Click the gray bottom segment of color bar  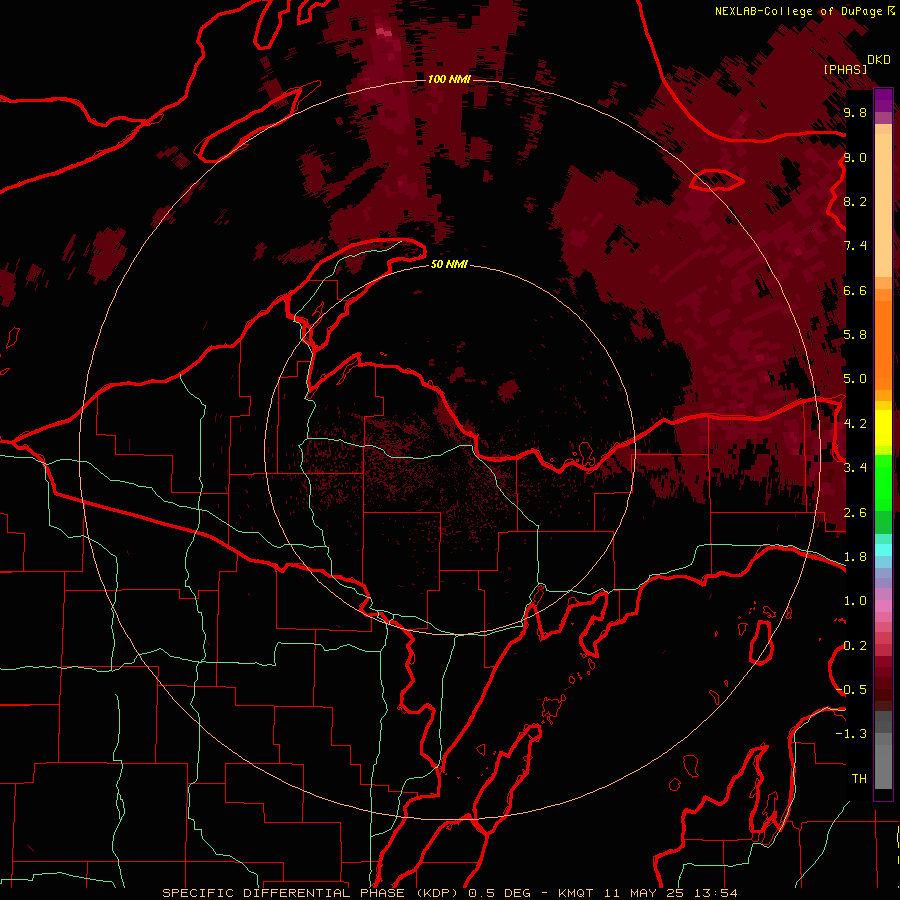tap(883, 752)
